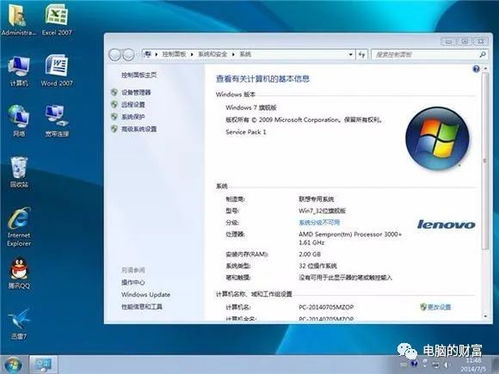Expand breadcrumb arrow after 系统和安全

tap(233, 54)
